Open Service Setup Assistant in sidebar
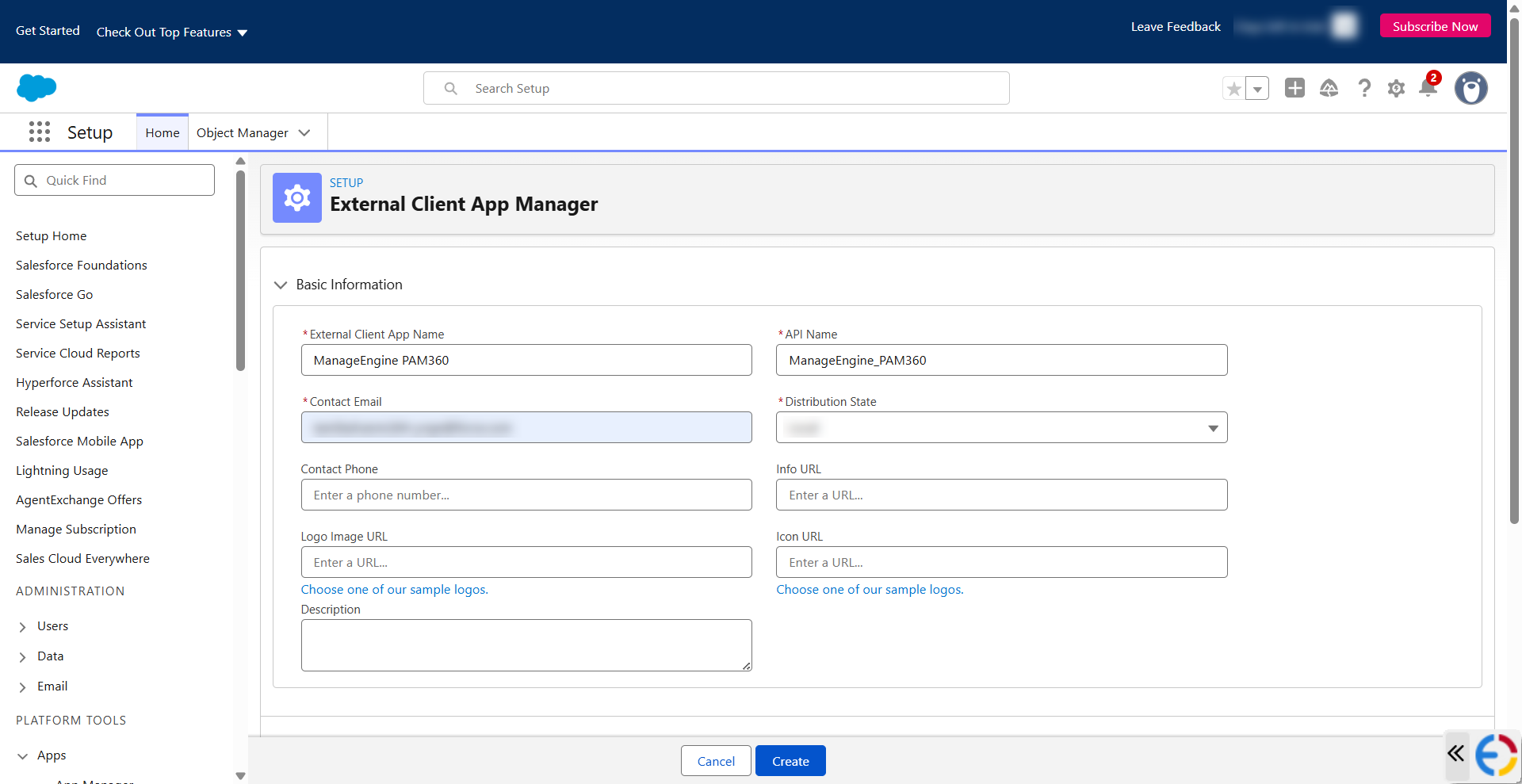The width and height of the screenshot is (1522, 784). (x=81, y=324)
